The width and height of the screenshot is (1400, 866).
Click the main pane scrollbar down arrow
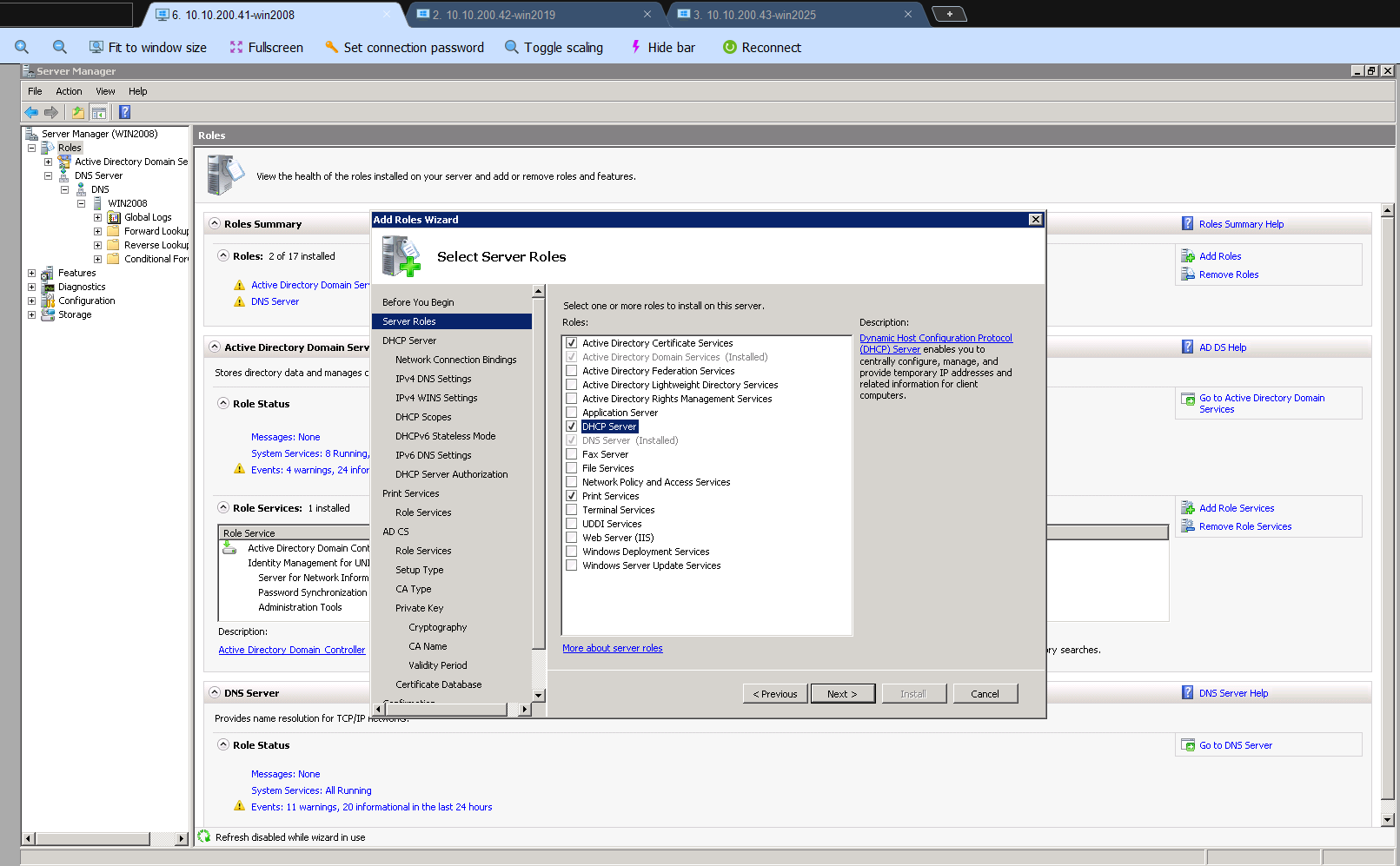[1387, 819]
